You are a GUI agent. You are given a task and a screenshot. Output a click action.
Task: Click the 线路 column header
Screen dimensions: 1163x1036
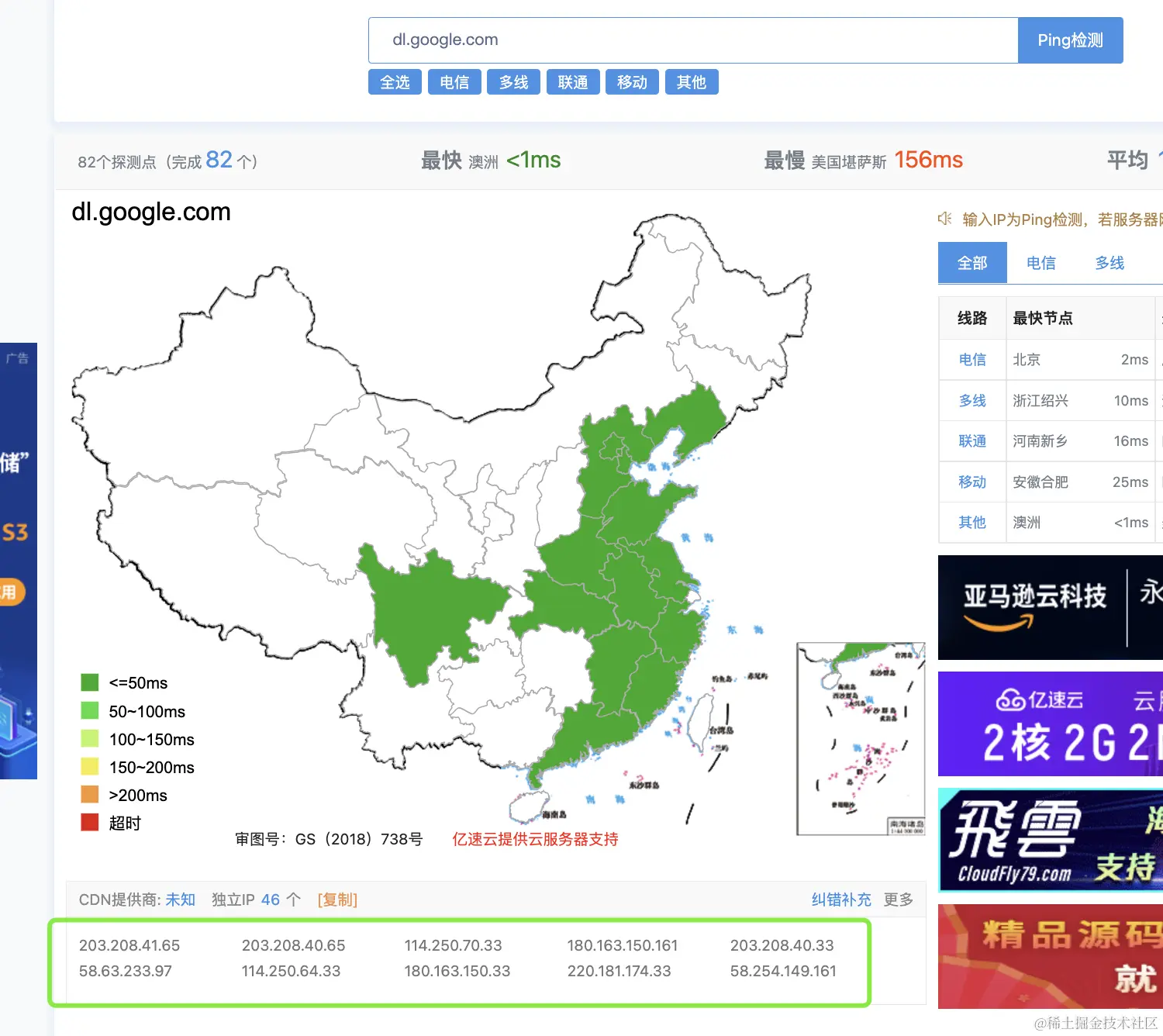972,318
